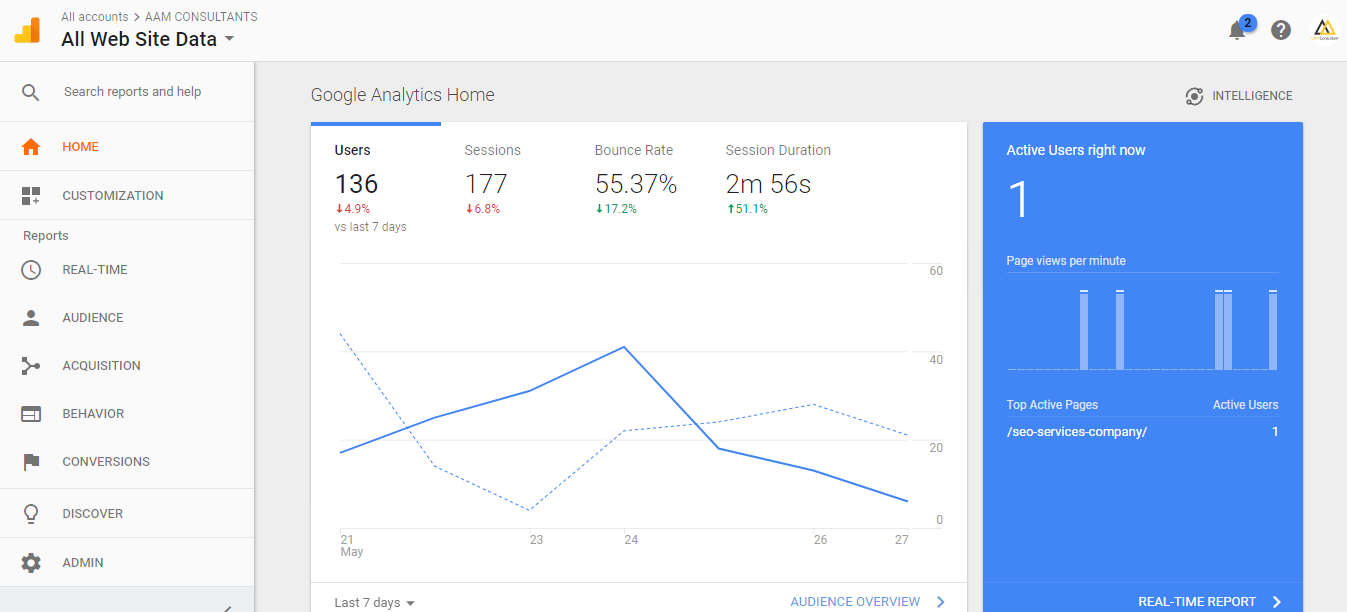The height and width of the screenshot is (612, 1347).
Task: Open the Google Analytics home logo
Action: [x=26, y=29]
